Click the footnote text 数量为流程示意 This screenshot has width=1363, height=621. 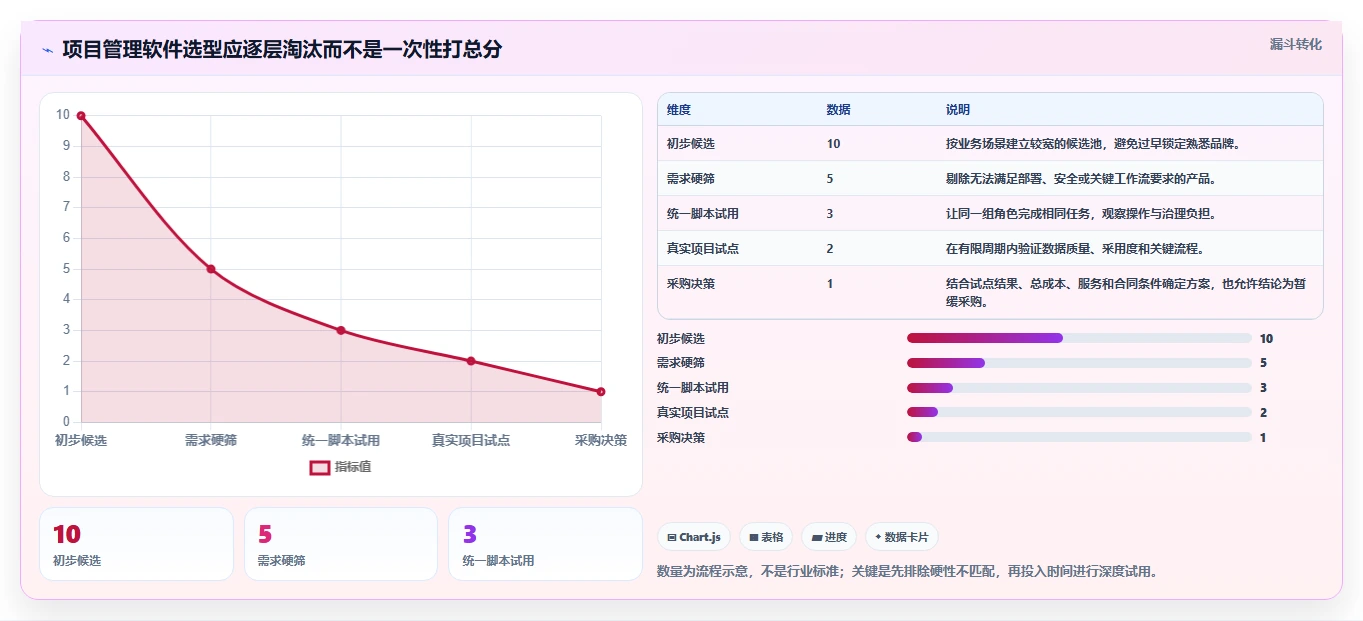point(907,572)
